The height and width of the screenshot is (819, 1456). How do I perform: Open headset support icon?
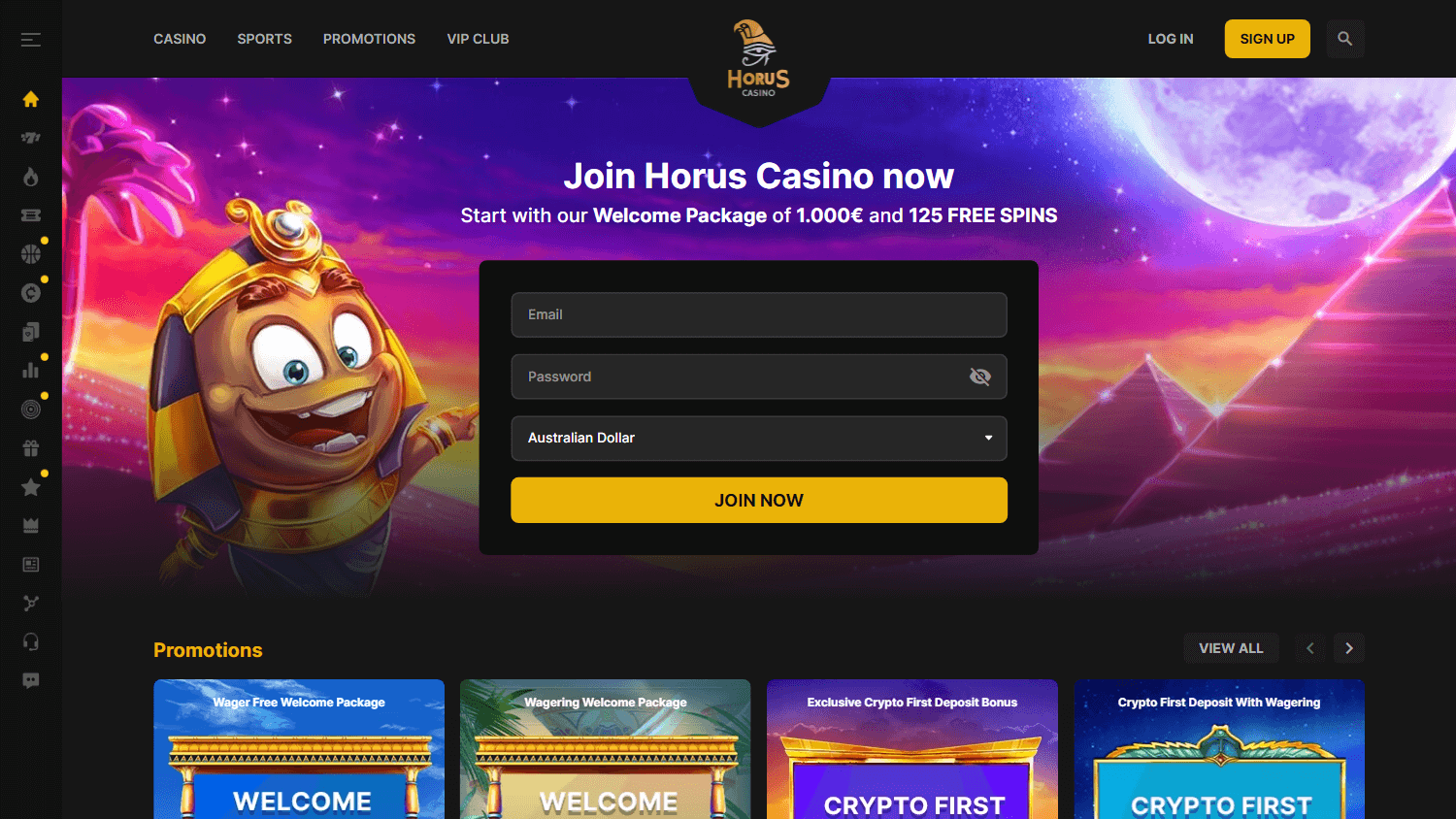(31, 642)
